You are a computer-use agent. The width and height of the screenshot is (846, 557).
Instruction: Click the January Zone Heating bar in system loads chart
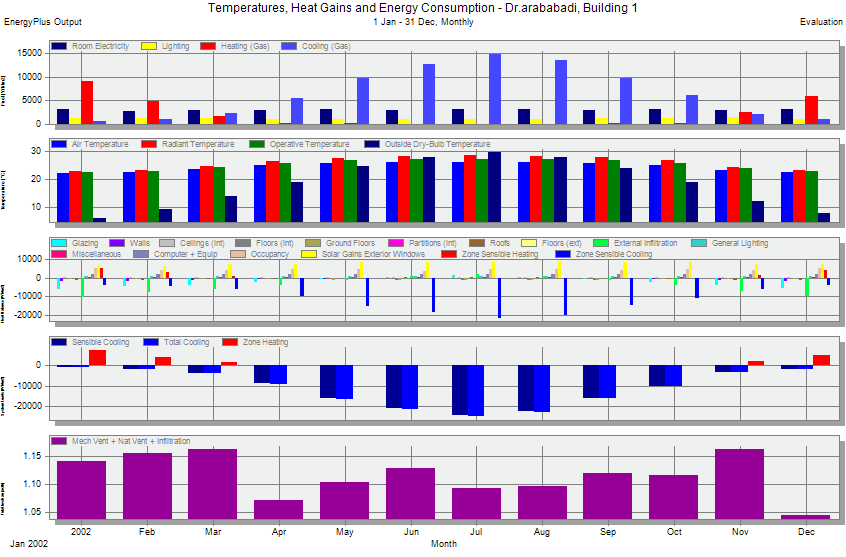click(98, 358)
